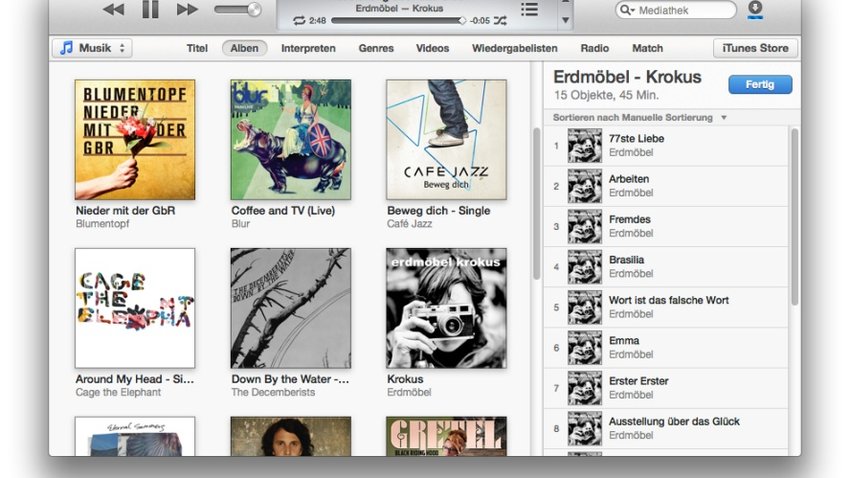Click the song progress bar
Viewport: 850px width, 478px height.
coord(398,21)
